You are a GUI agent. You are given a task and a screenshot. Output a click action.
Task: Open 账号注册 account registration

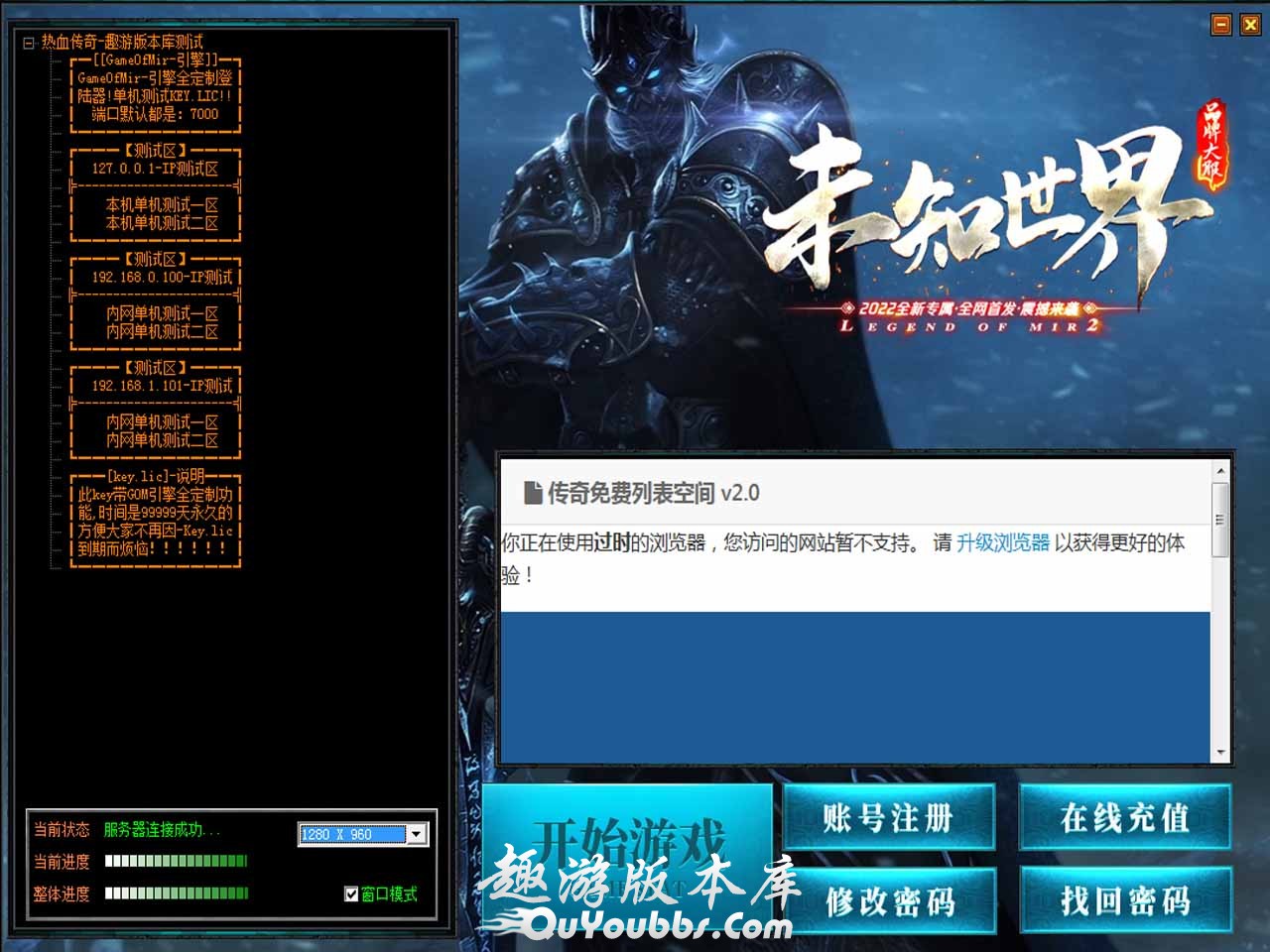tap(889, 817)
